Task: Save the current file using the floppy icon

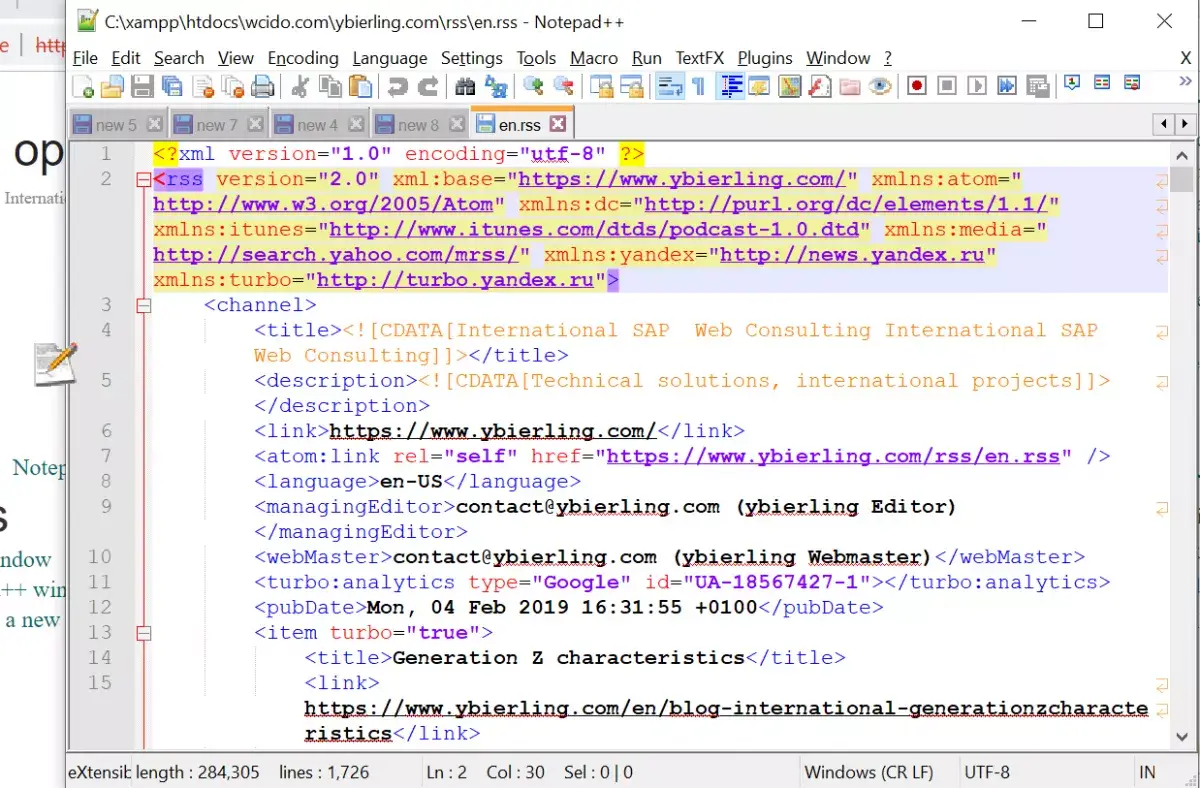Action: (x=142, y=87)
